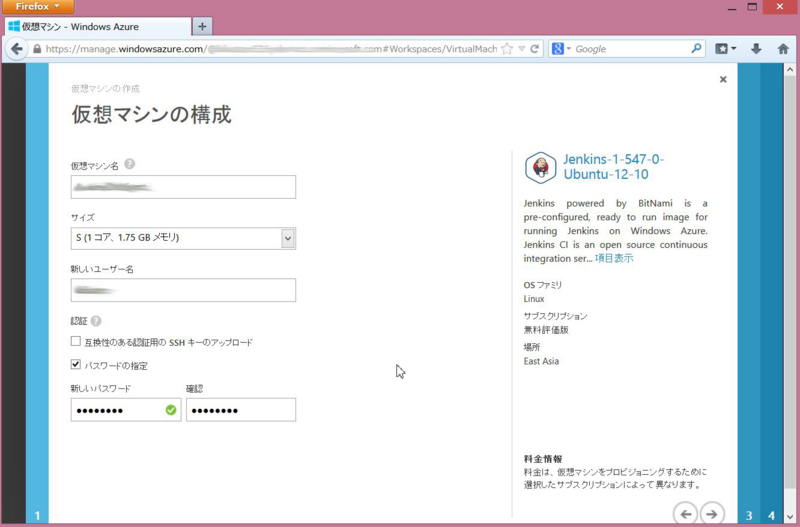Uncheck the パスワードの指定 checkbox
Viewport: 800px width, 527px height.
(76, 364)
